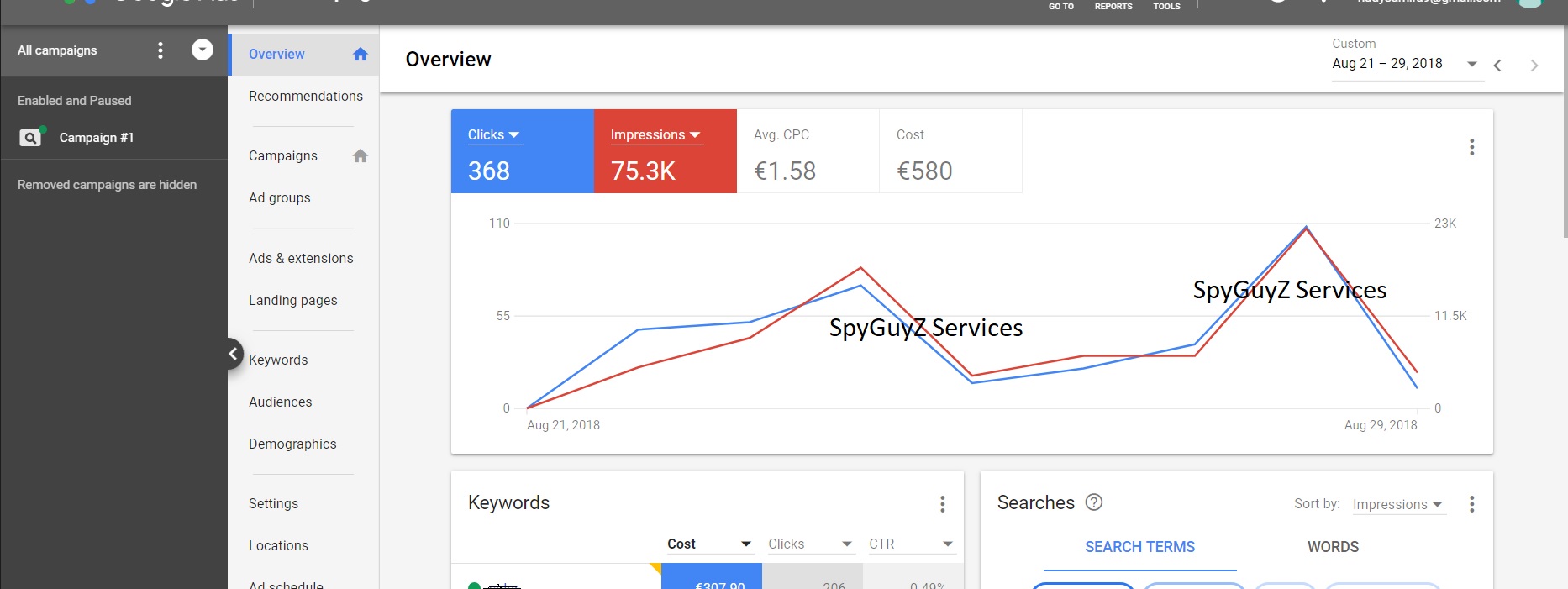Open Recommendations in the side menu
1568x589 pixels.
point(306,96)
